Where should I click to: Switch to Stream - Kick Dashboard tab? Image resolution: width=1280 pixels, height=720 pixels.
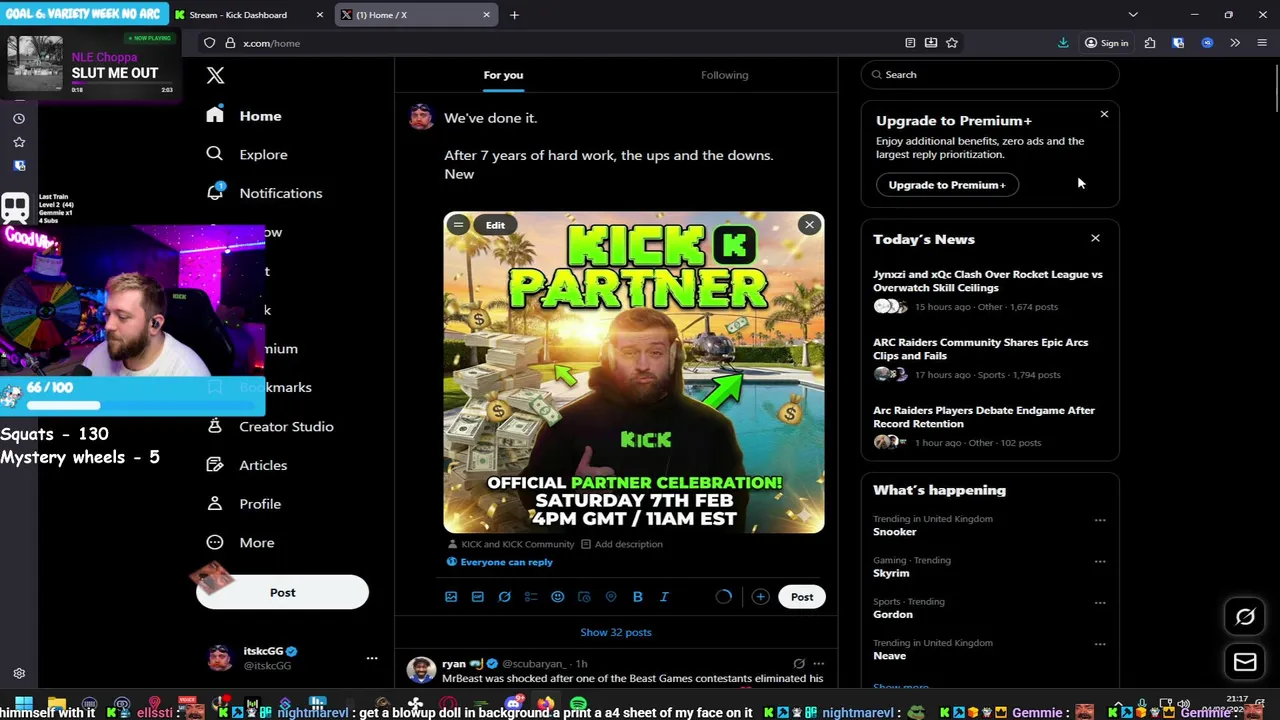250,15
